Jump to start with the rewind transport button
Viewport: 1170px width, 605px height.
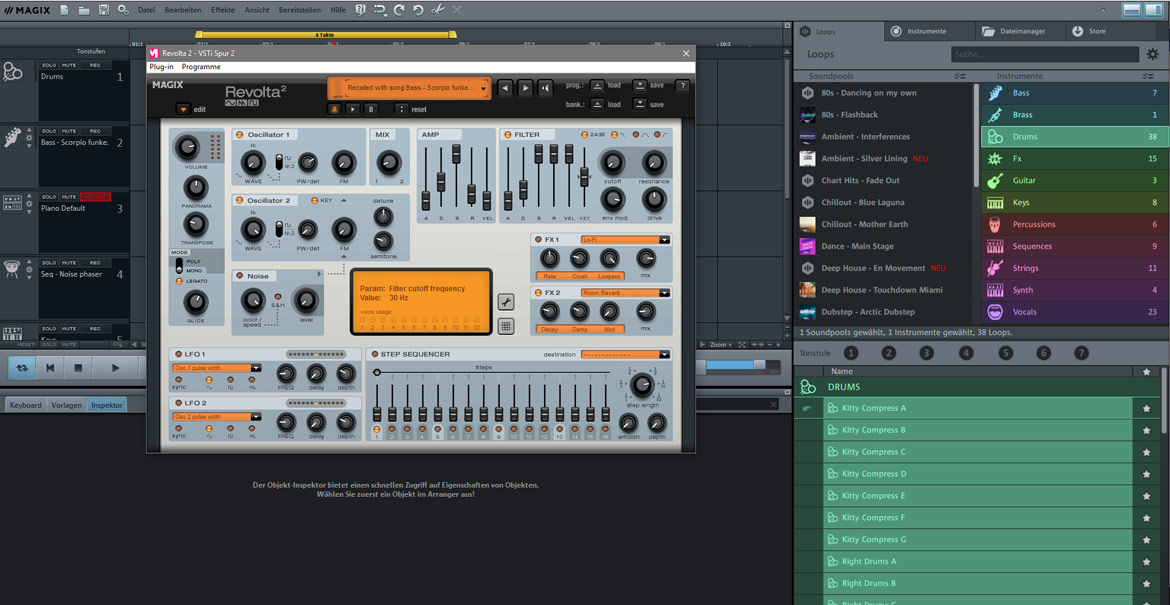pos(50,367)
